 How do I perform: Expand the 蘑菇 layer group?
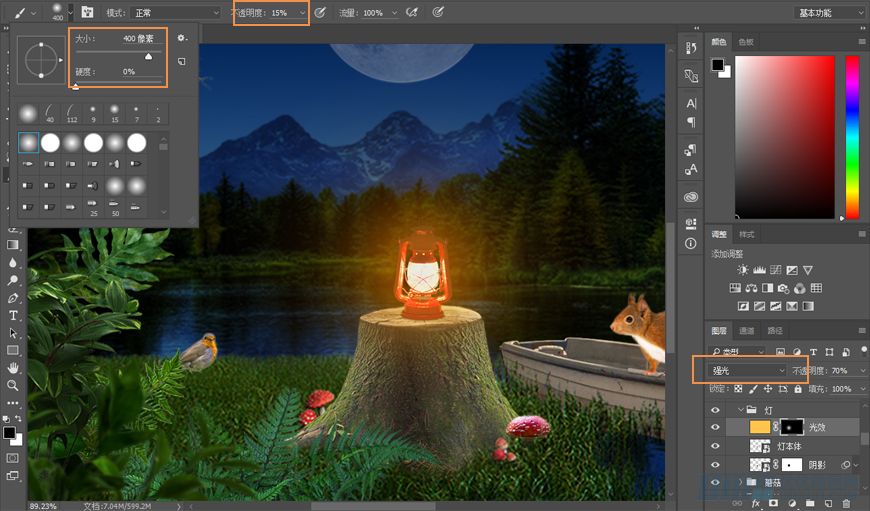click(x=741, y=482)
